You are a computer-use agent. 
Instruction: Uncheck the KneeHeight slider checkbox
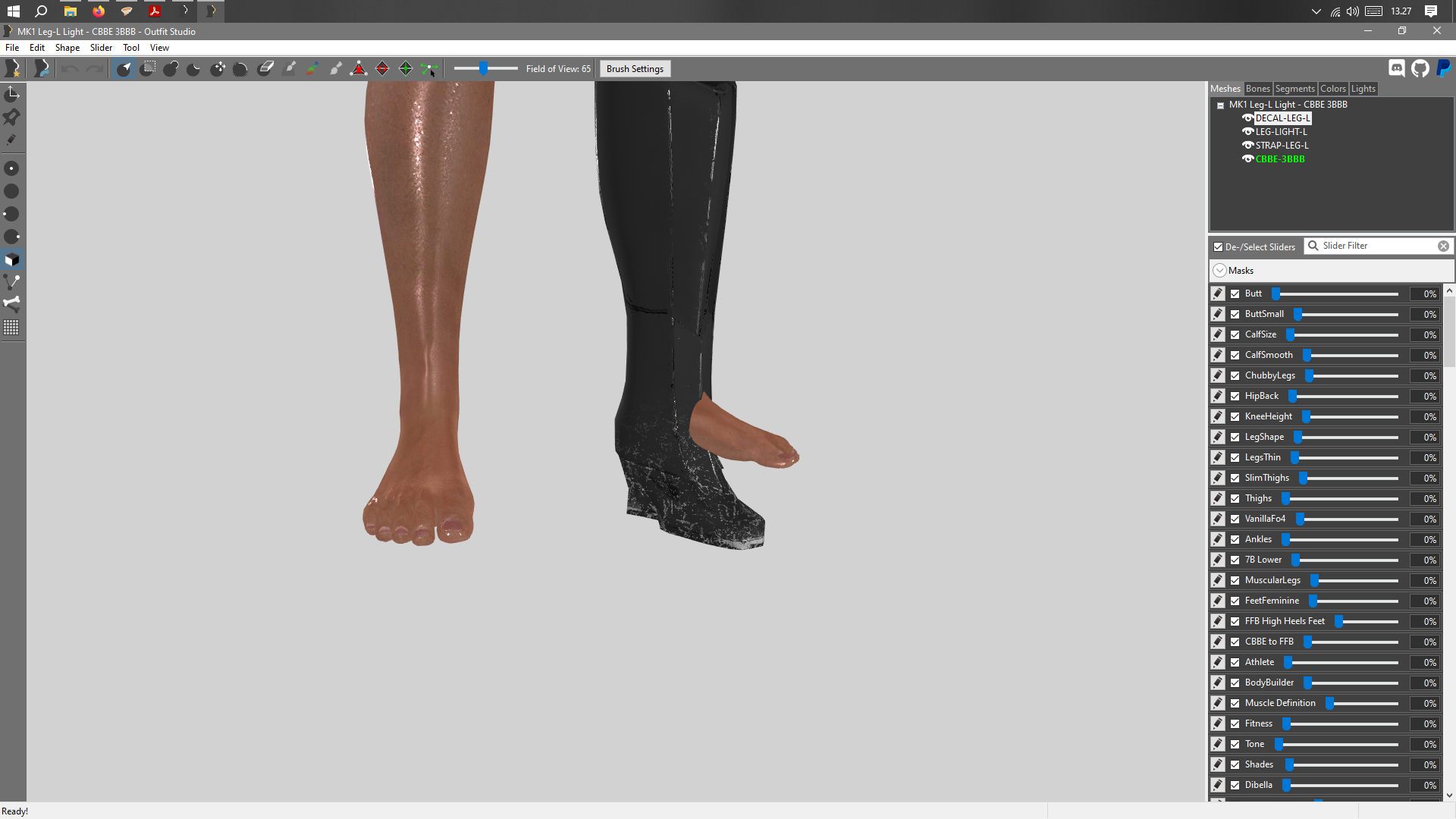[1235, 416]
